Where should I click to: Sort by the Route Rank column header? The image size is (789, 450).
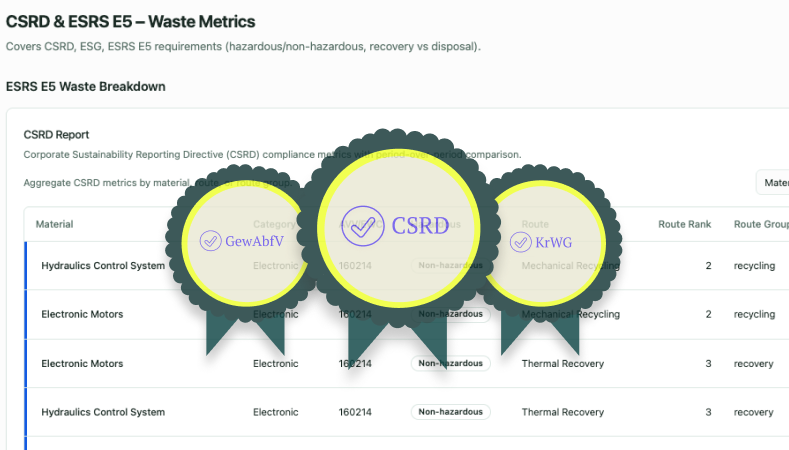tap(684, 224)
